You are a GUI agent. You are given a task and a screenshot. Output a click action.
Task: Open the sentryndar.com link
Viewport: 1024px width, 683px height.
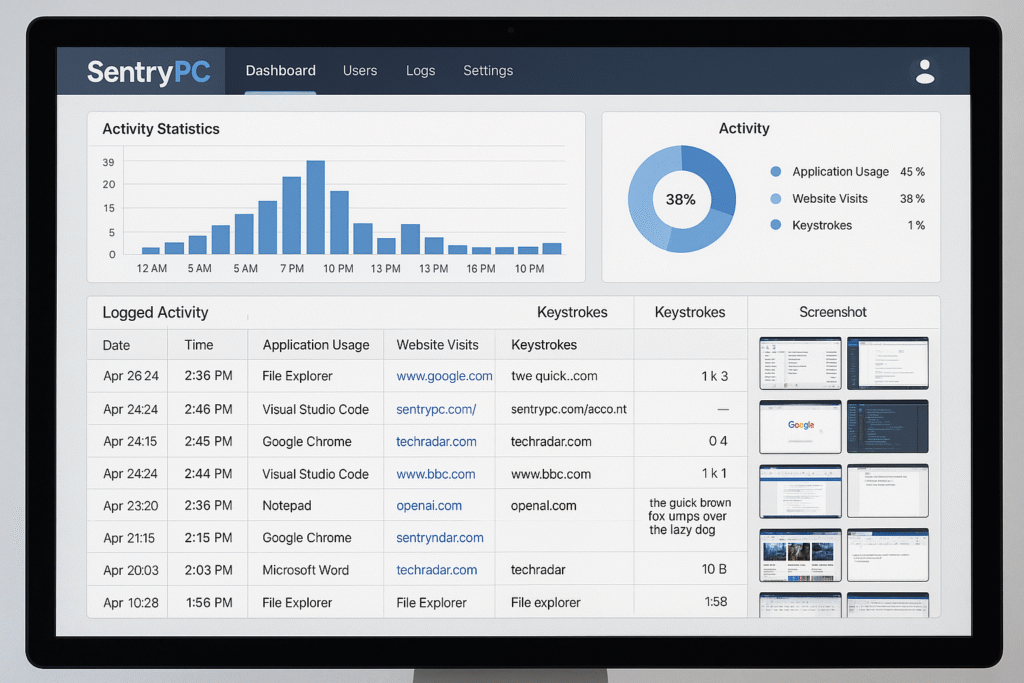click(440, 538)
